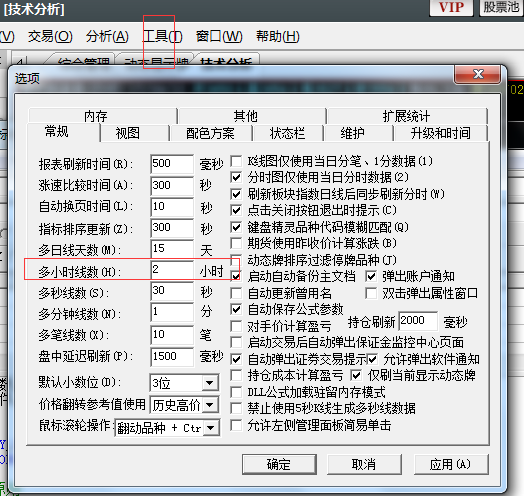Enable 启动交易后自动弹出保证金监控中心页面 checkbox
Image resolution: width=524 pixels, height=496 pixels.
(x=236, y=342)
